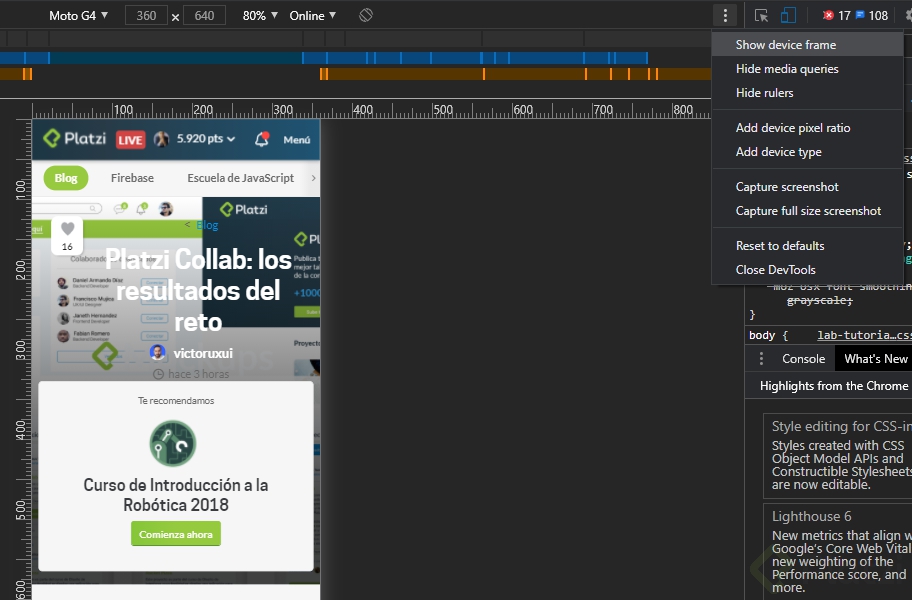Choose Add device type
The height and width of the screenshot is (600, 912).
pos(807,152)
